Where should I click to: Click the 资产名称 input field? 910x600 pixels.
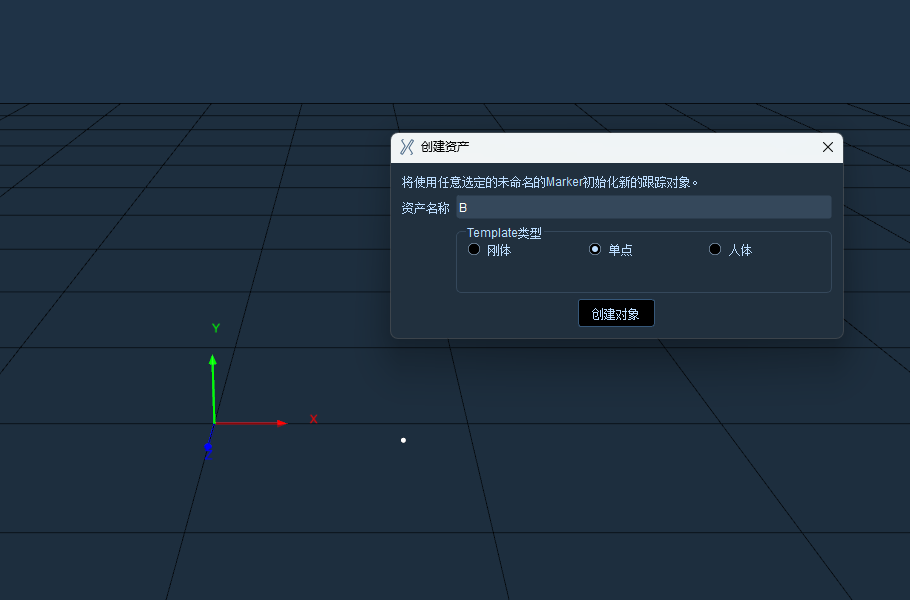pyautogui.click(x=644, y=207)
